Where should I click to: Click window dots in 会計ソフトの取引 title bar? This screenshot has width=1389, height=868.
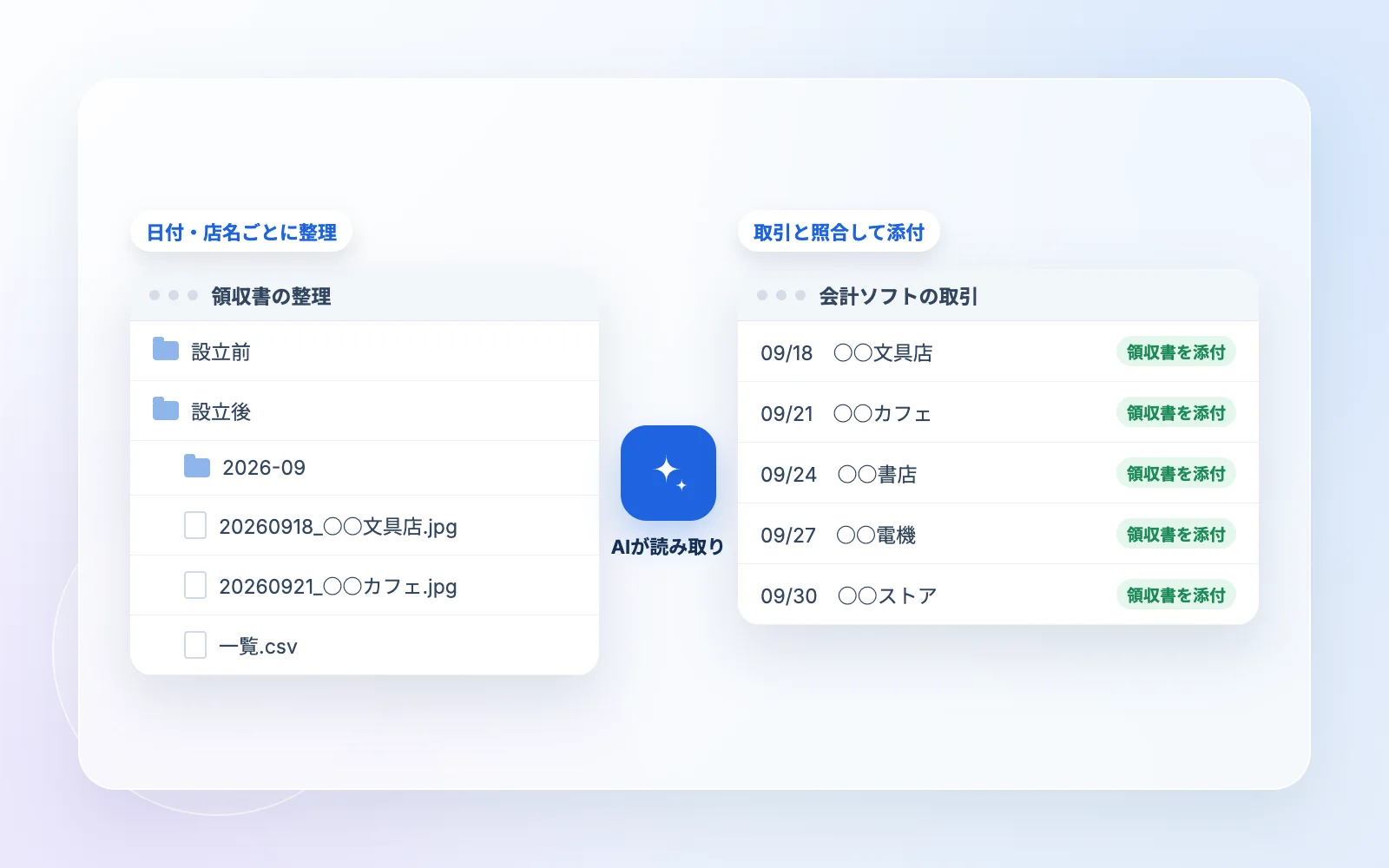pos(781,295)
